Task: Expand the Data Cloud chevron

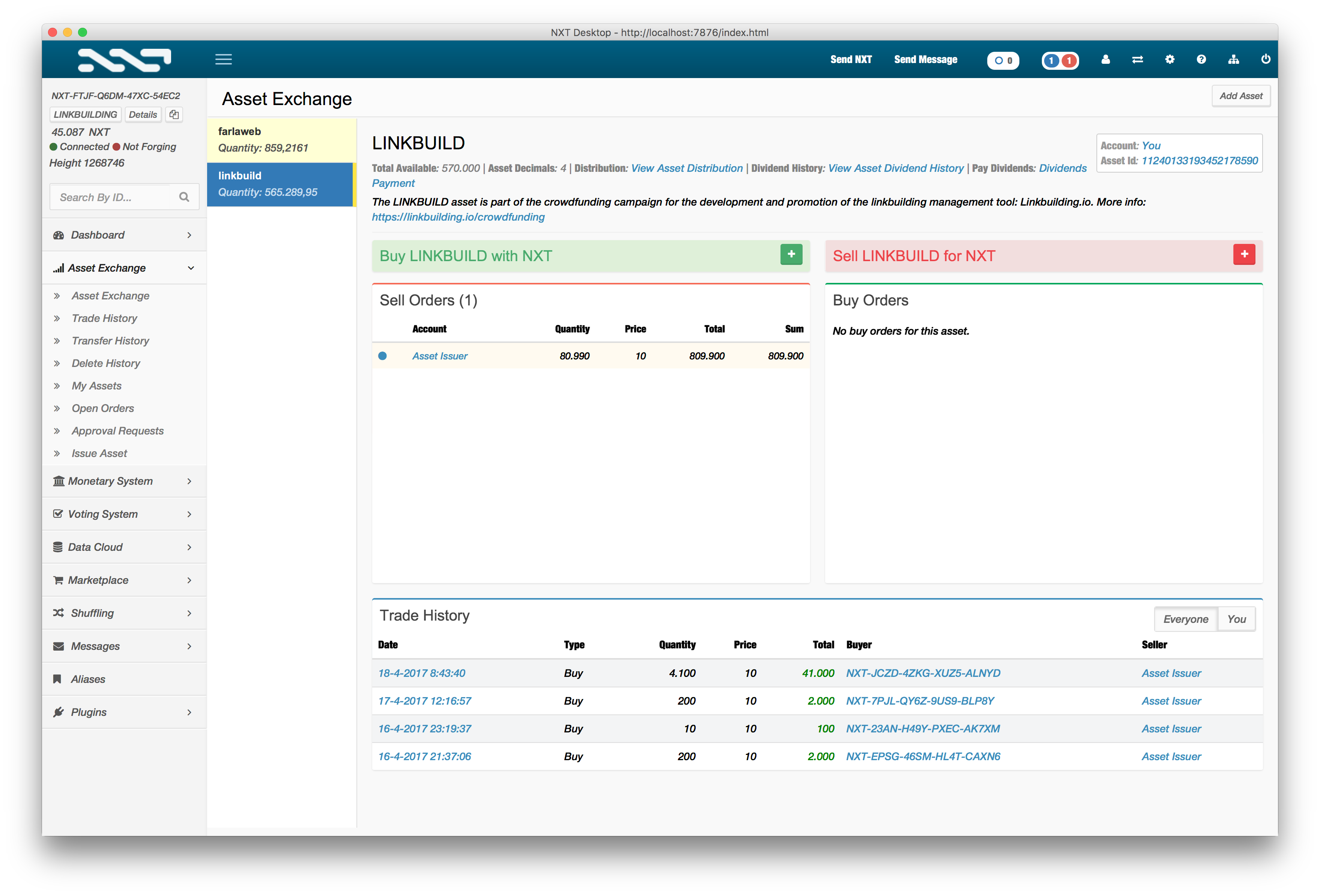Action: coord(189,547)
